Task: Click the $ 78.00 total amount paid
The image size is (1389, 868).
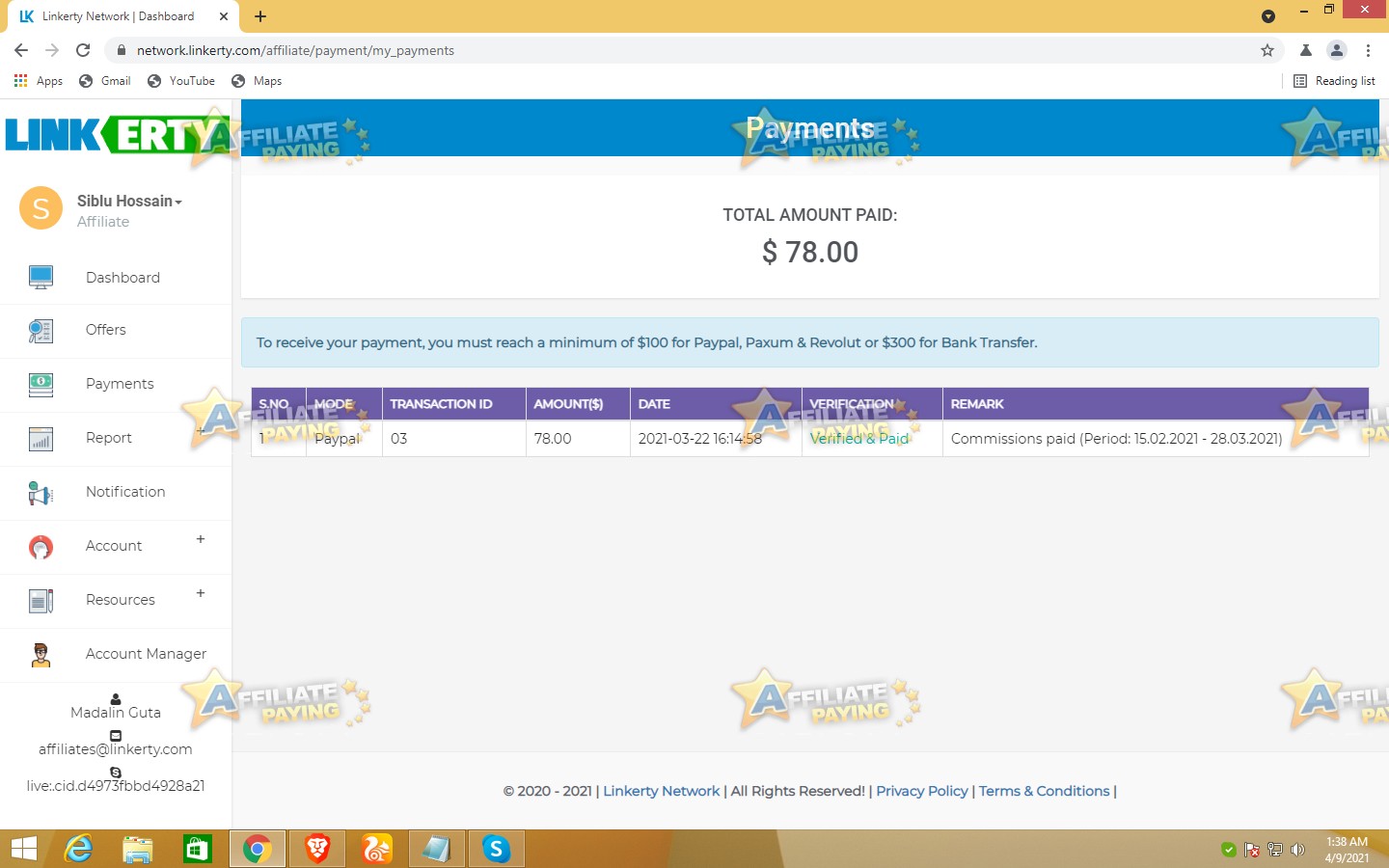Action: [810, 252]
